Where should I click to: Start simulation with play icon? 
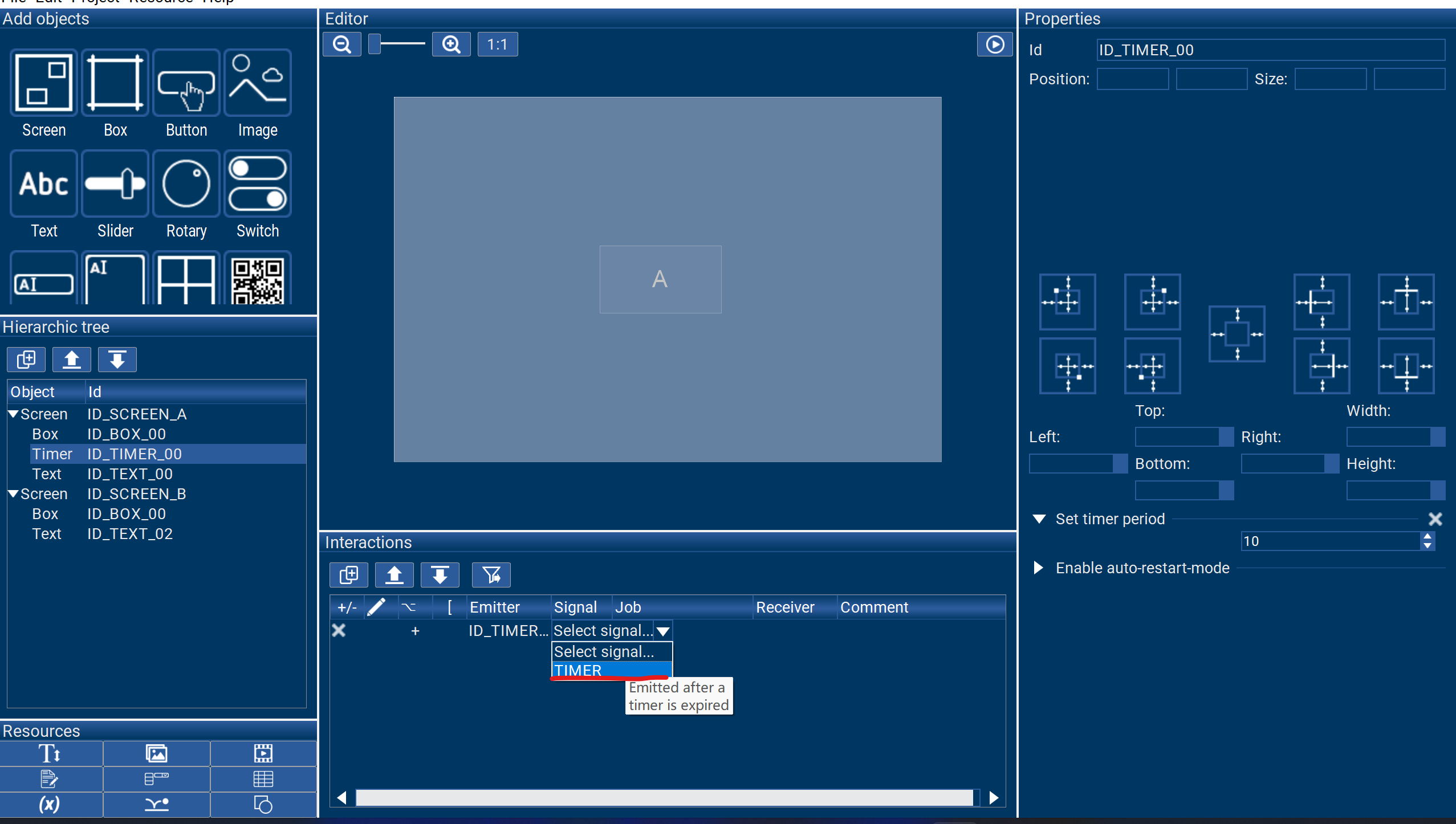pyautogui.click(x=995, y=44)
